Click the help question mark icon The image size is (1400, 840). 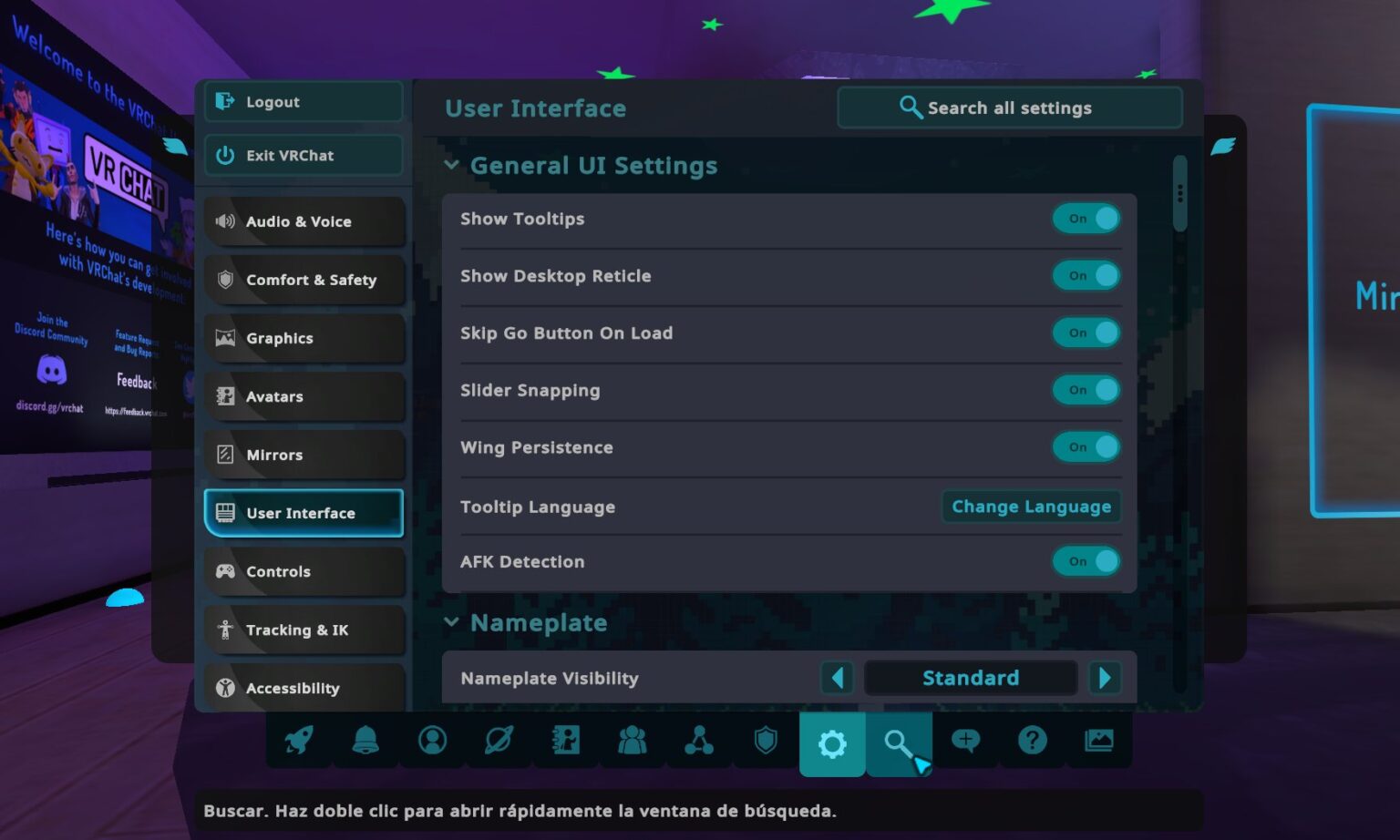1032,742
